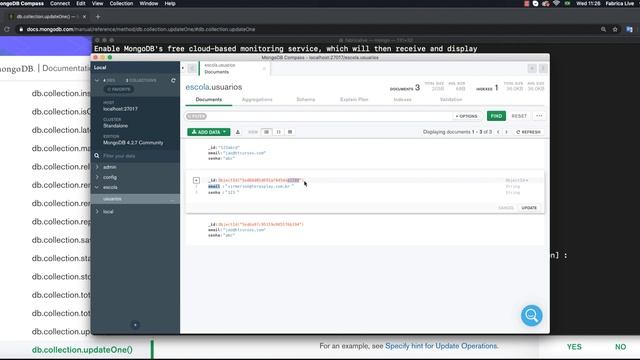Open the View menu

[x=97, y=3]
